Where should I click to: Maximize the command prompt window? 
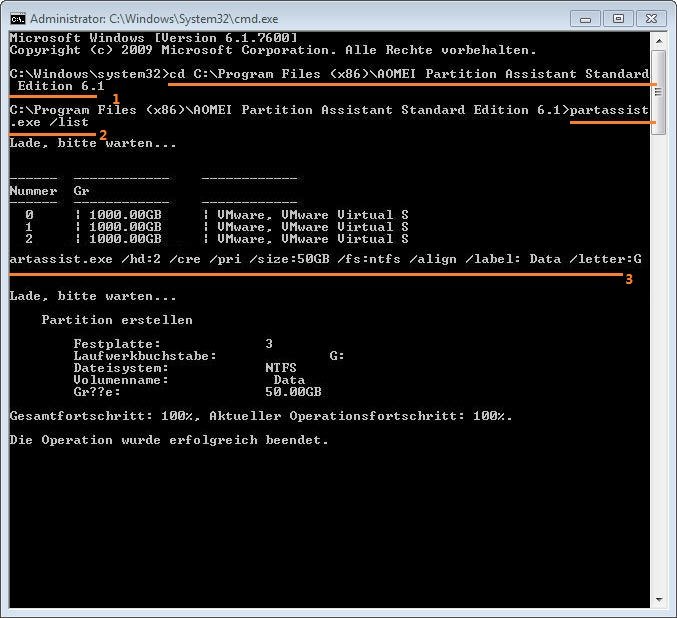(x=618, y=19)
